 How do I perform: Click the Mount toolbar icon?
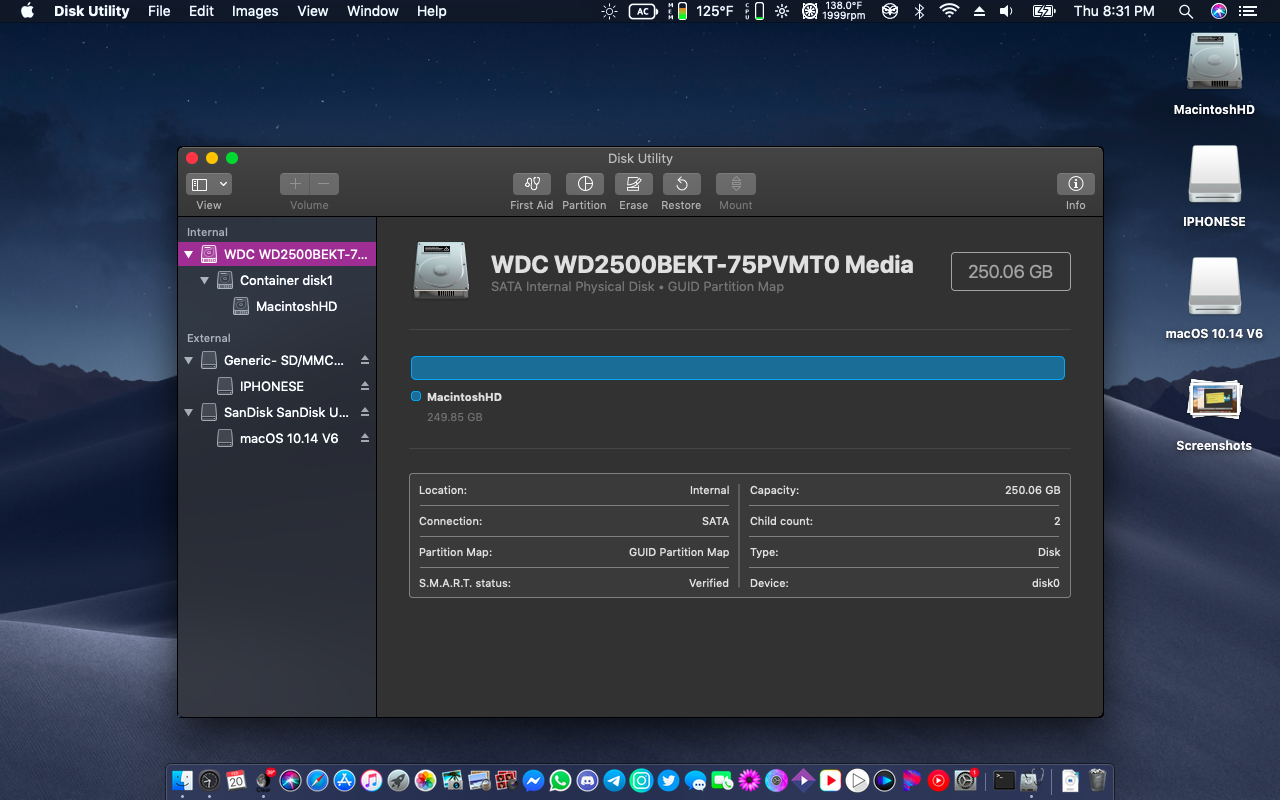(736, 184)
